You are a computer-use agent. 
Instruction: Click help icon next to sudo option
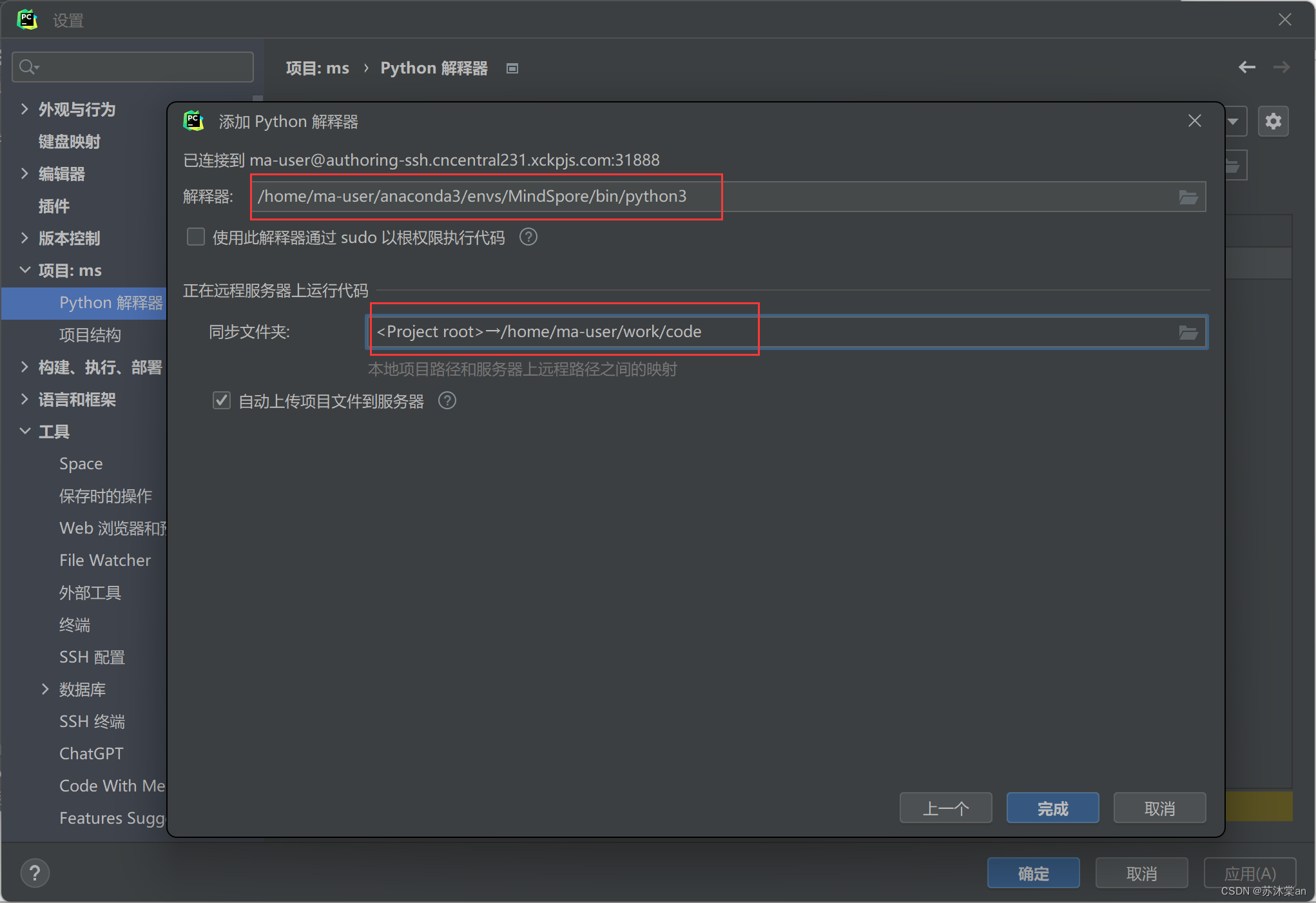[528, 237]
